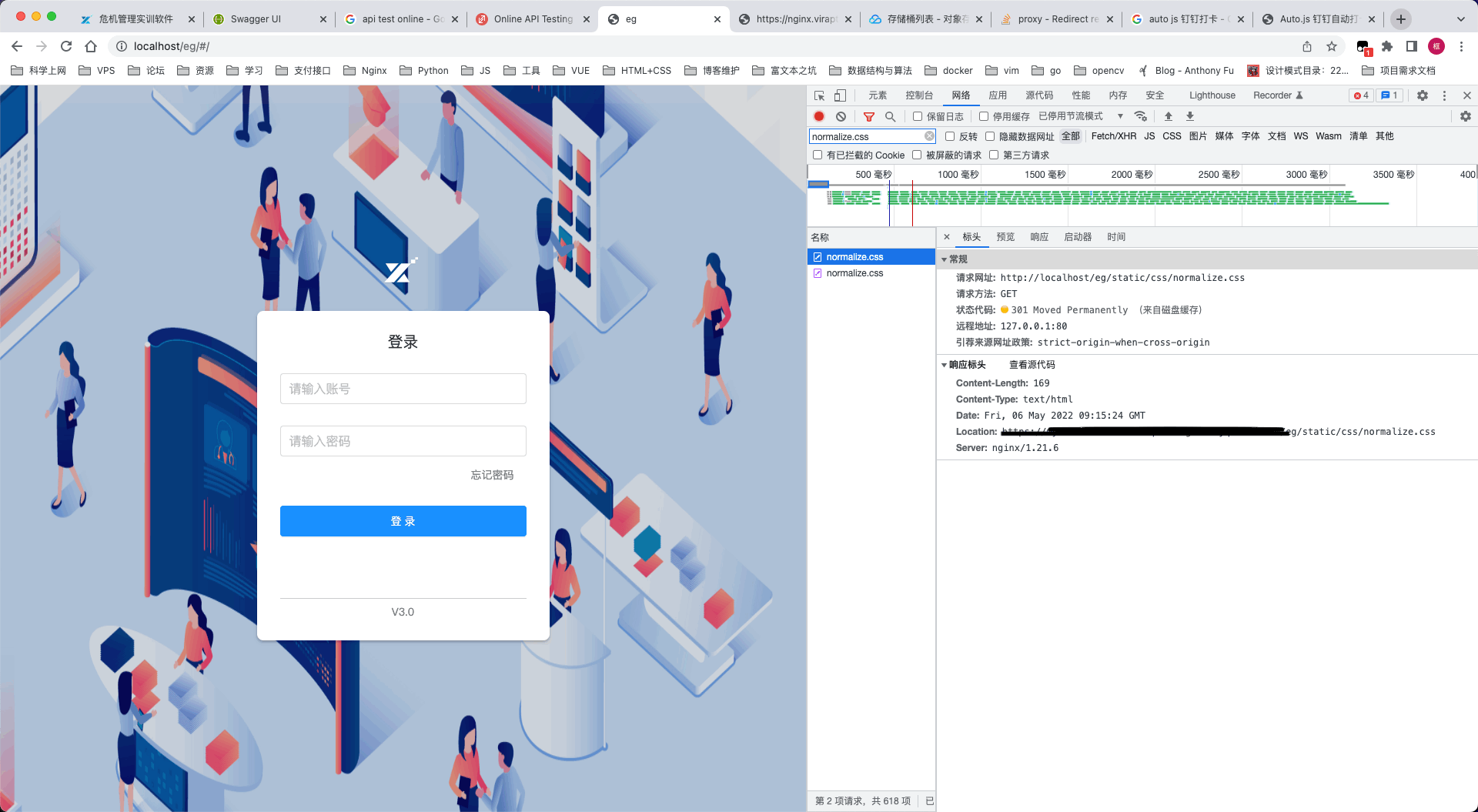
Task: Filter requests by Fetch/XHR type
Action: pos(1113,136)
